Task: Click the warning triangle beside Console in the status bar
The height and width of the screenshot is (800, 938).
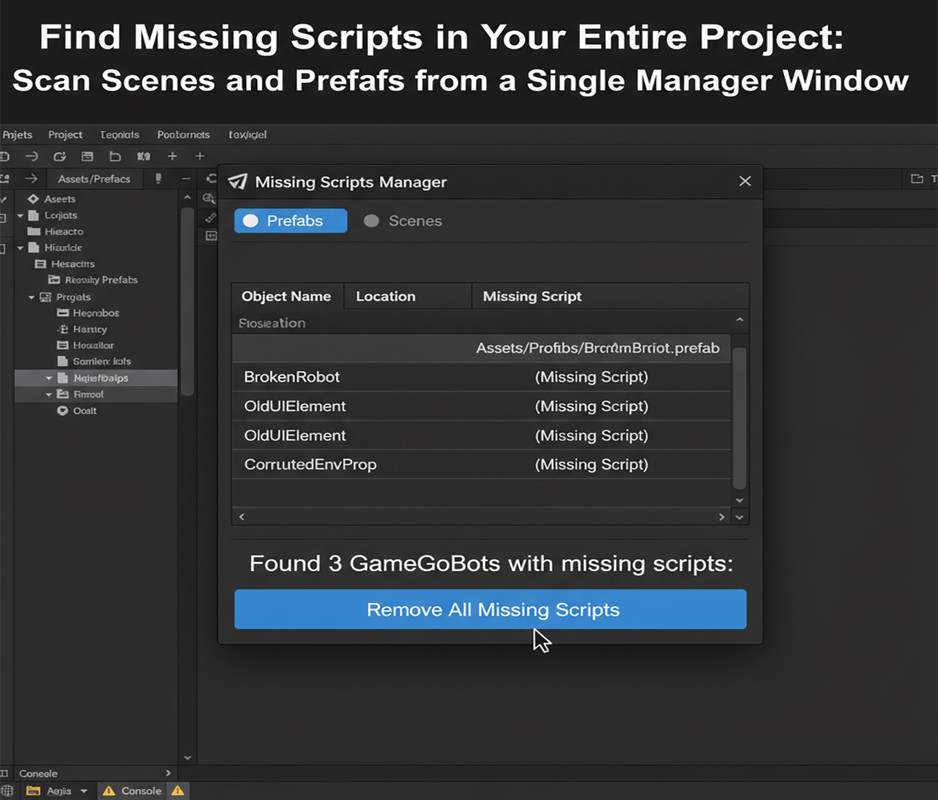Action: 178,791
